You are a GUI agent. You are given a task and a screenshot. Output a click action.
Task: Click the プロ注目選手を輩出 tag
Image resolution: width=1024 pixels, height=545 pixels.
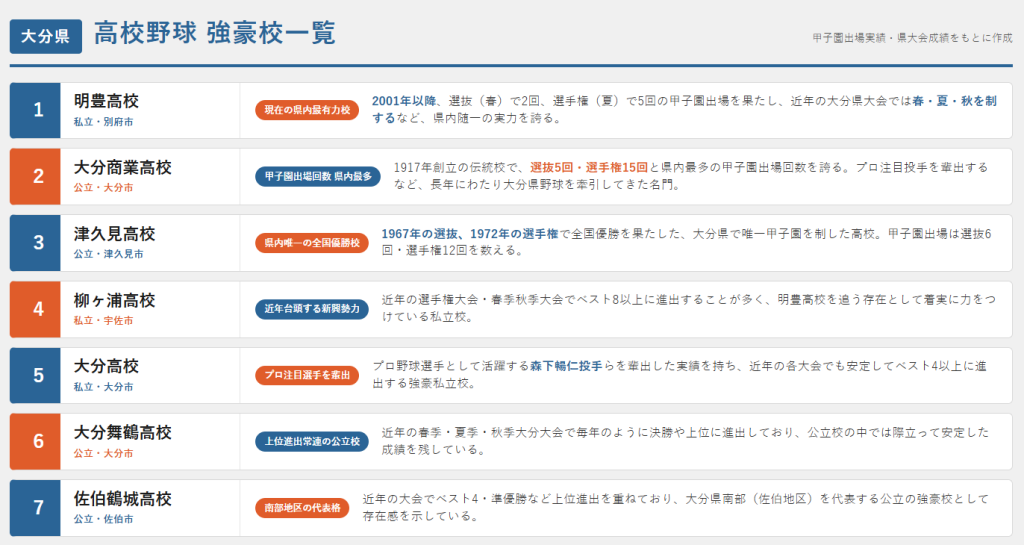click(307, 375)
